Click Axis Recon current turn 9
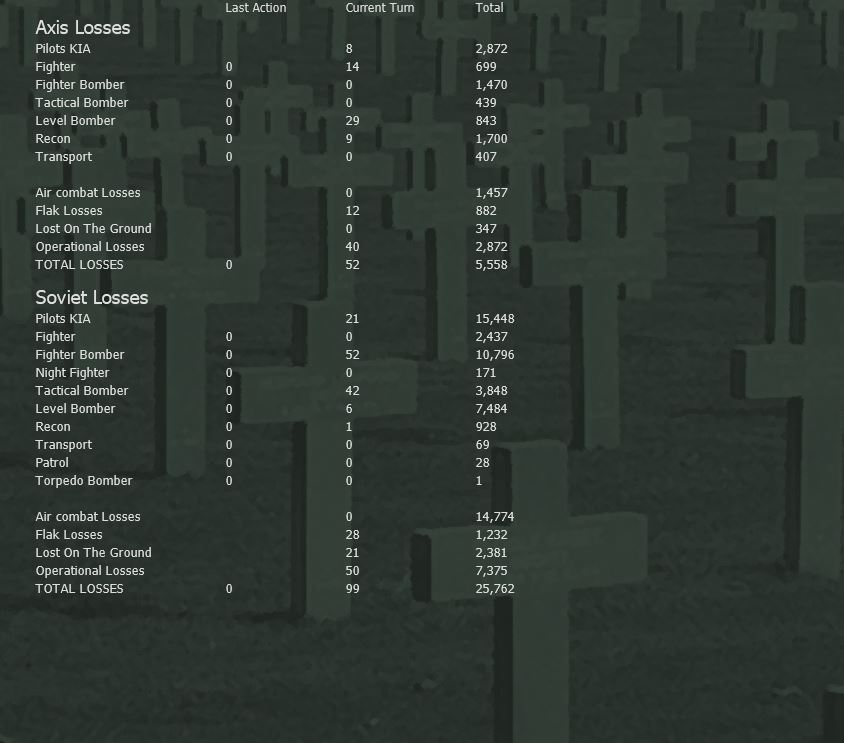Image resolution: width=844 pixels, height=743 pixels. tap(349, 139)
